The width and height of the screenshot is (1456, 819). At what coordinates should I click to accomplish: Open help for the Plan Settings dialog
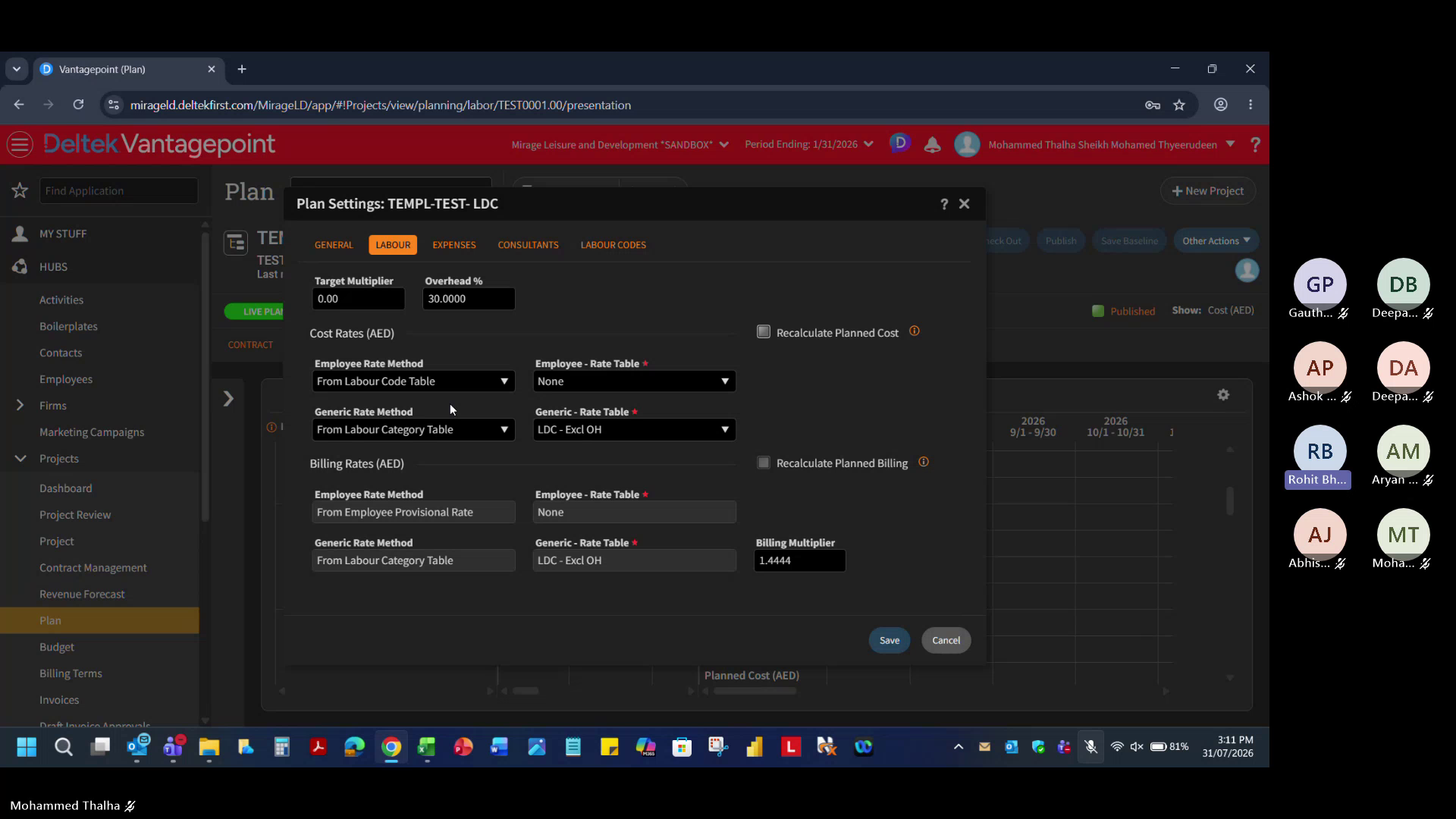click(x=944, y=204)
